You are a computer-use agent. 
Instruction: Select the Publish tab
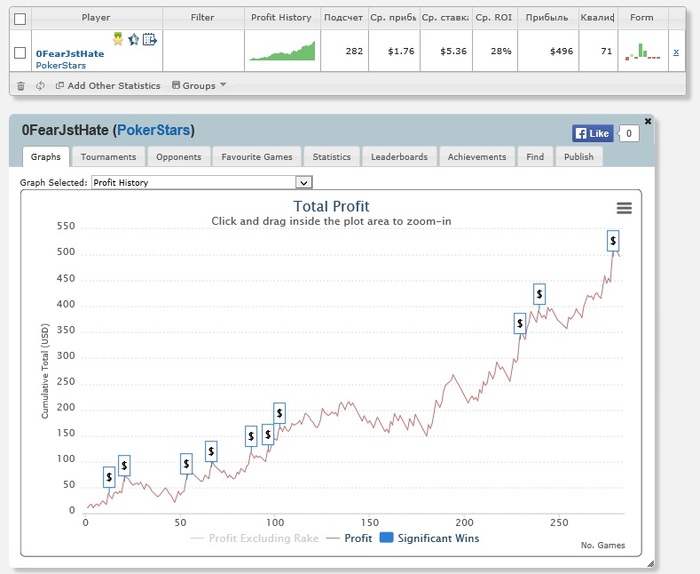[x=579, y=157]
